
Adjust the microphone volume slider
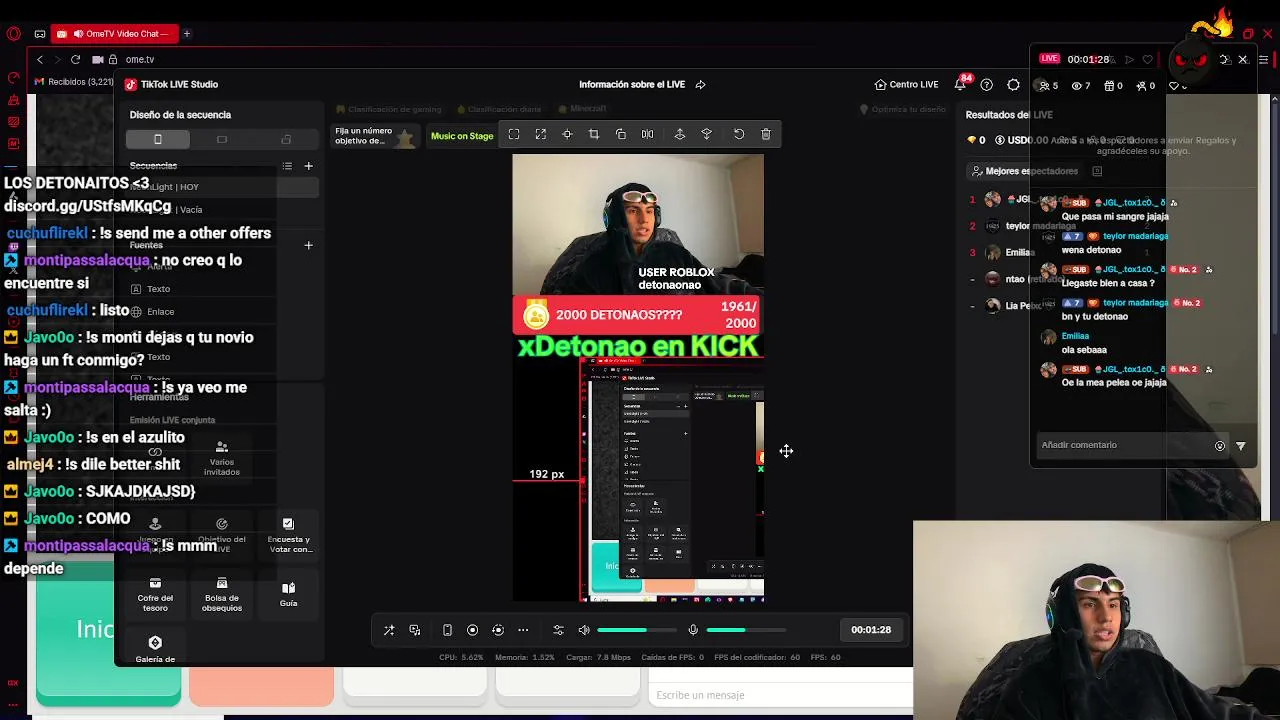click(745, 630)
